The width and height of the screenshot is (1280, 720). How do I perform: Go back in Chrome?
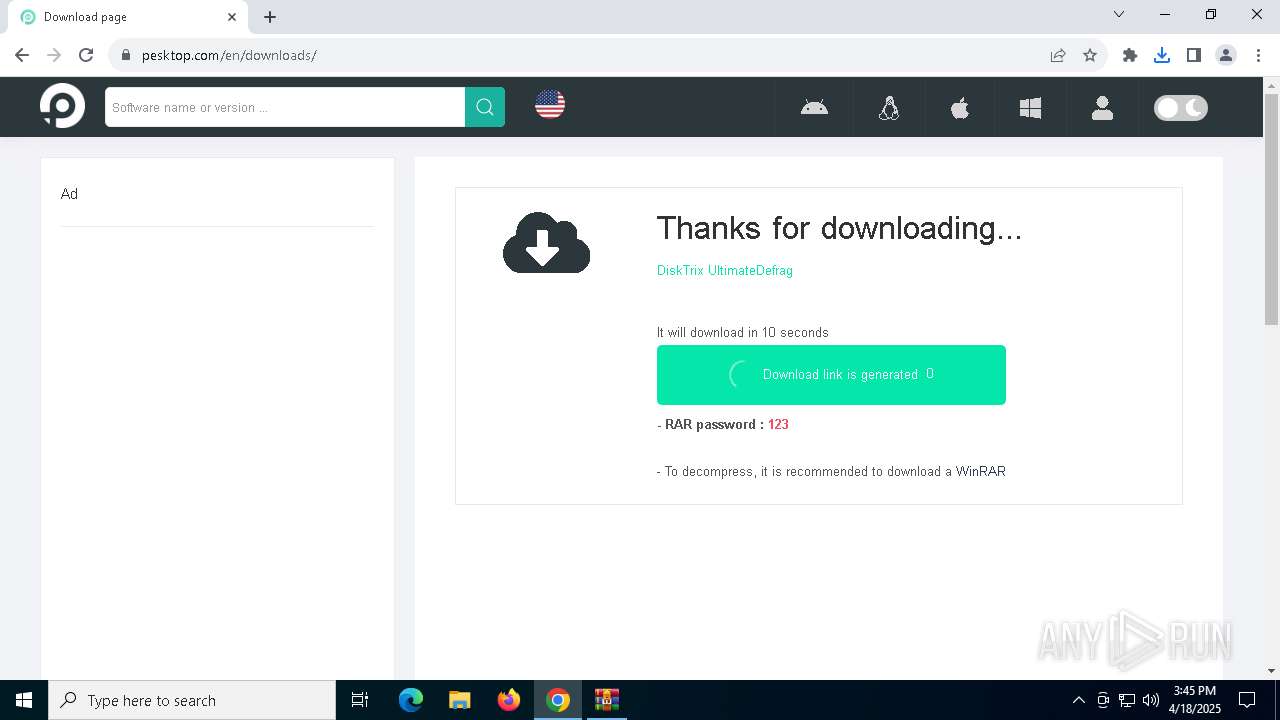pos(22,55)
